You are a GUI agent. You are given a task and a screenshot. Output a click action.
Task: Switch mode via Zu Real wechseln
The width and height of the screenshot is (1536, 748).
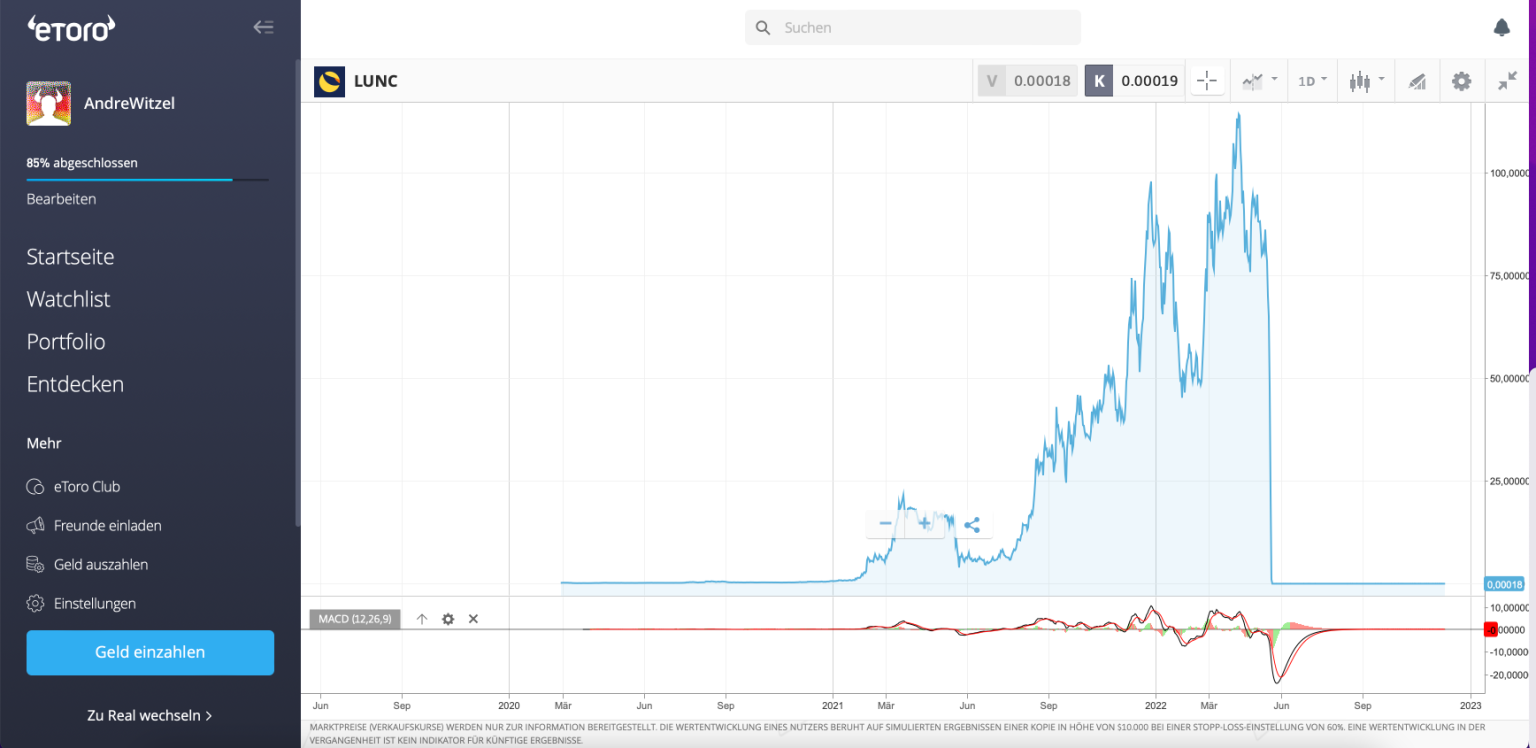click(150, 716)
